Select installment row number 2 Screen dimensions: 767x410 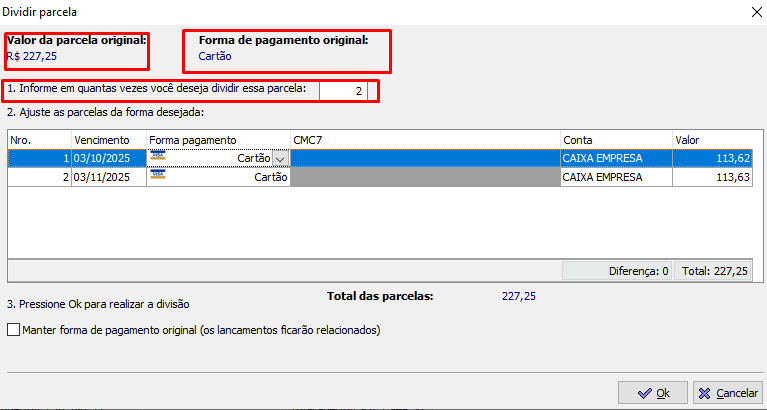click(x=39, y=177)
